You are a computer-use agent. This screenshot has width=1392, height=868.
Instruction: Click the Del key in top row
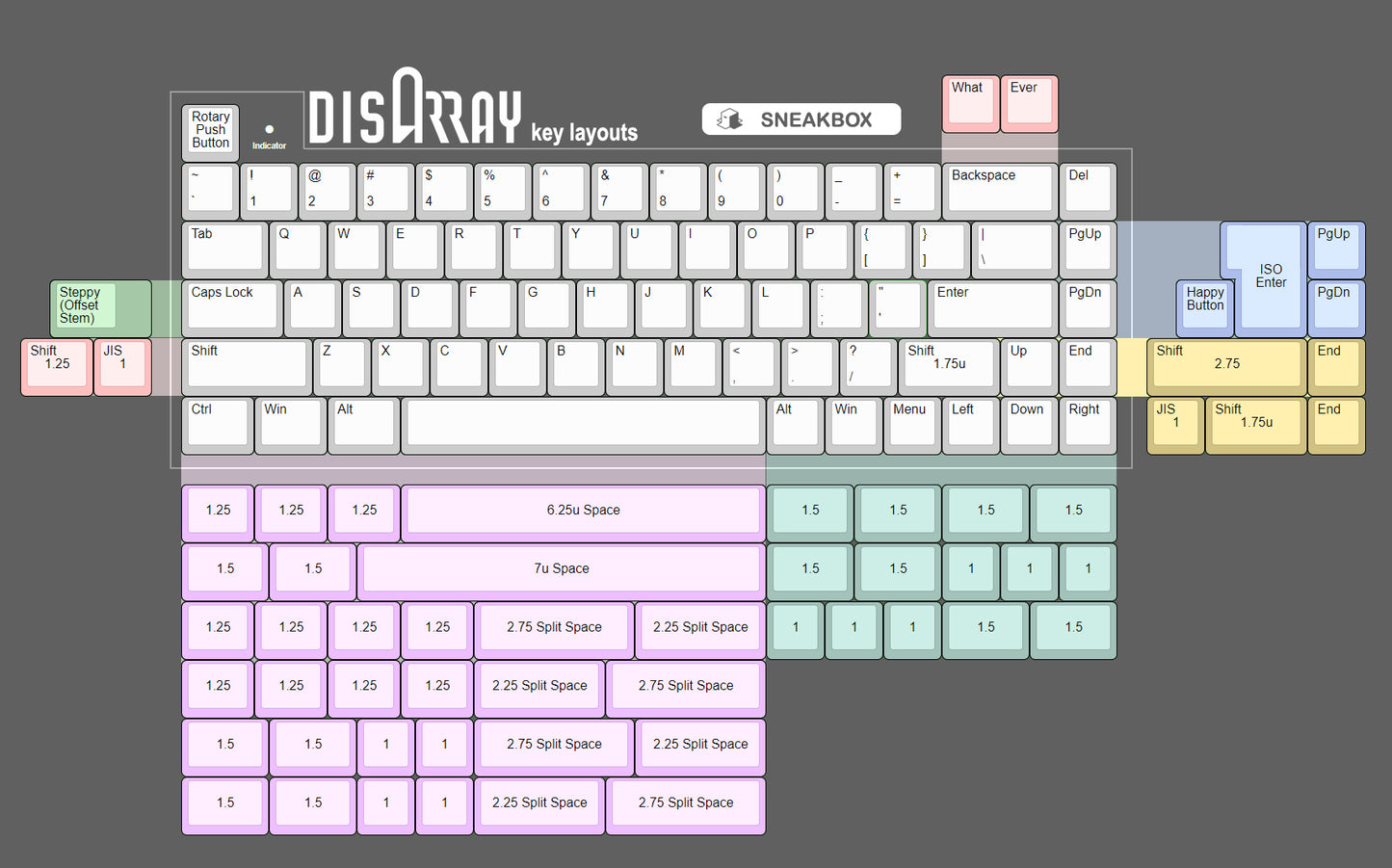pos(1088,189)
